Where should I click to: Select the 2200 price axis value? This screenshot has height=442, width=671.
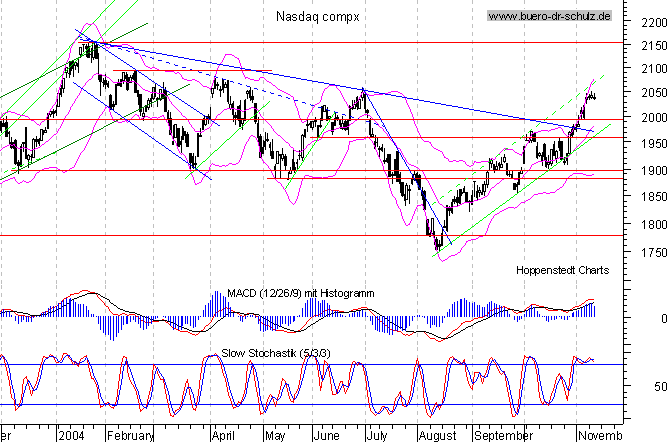(x=654, y=22)
